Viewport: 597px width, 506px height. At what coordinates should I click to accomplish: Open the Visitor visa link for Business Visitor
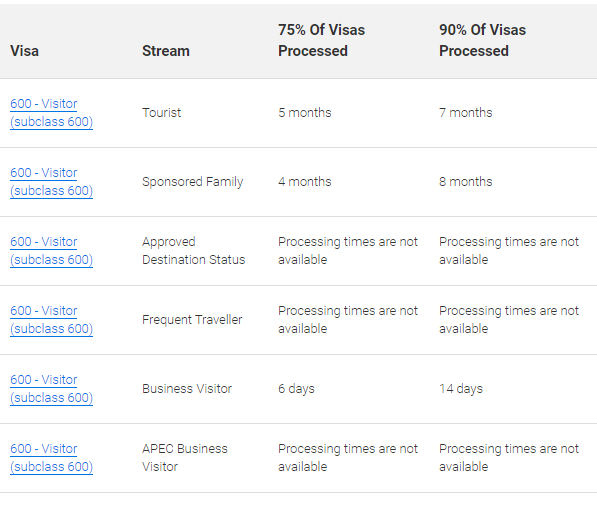tap(51, 388)
